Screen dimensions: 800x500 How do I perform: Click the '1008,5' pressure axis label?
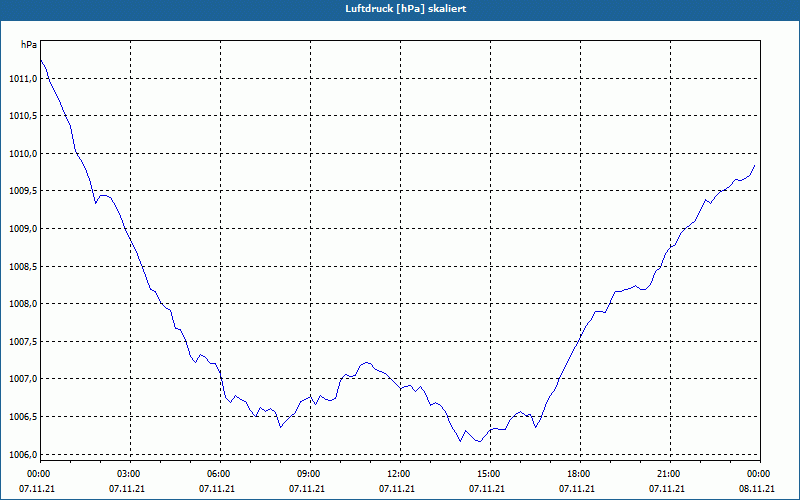(x=23, y=266)
